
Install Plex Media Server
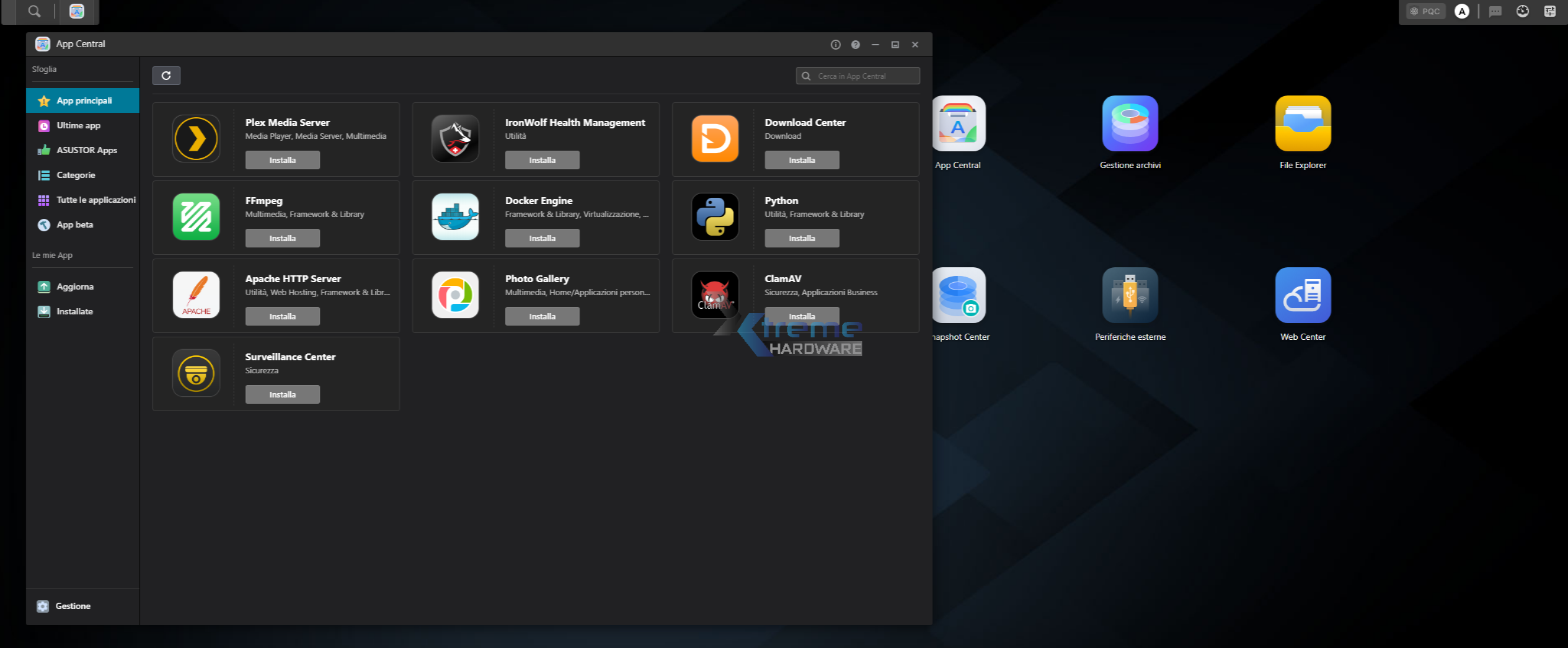(x=283, y=160)
